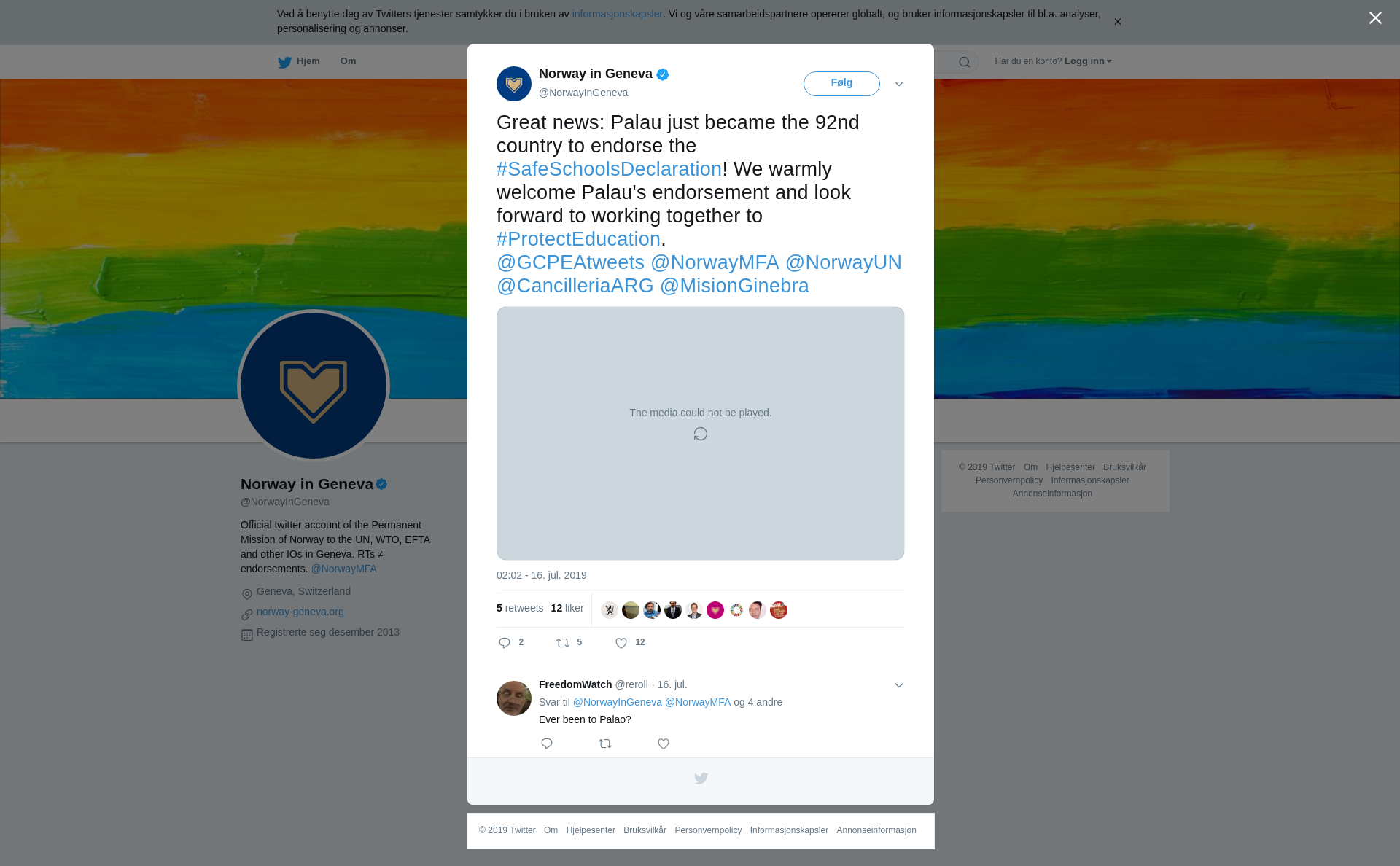Visit the norway-geneva.org website link

click(x=300, y=612)
